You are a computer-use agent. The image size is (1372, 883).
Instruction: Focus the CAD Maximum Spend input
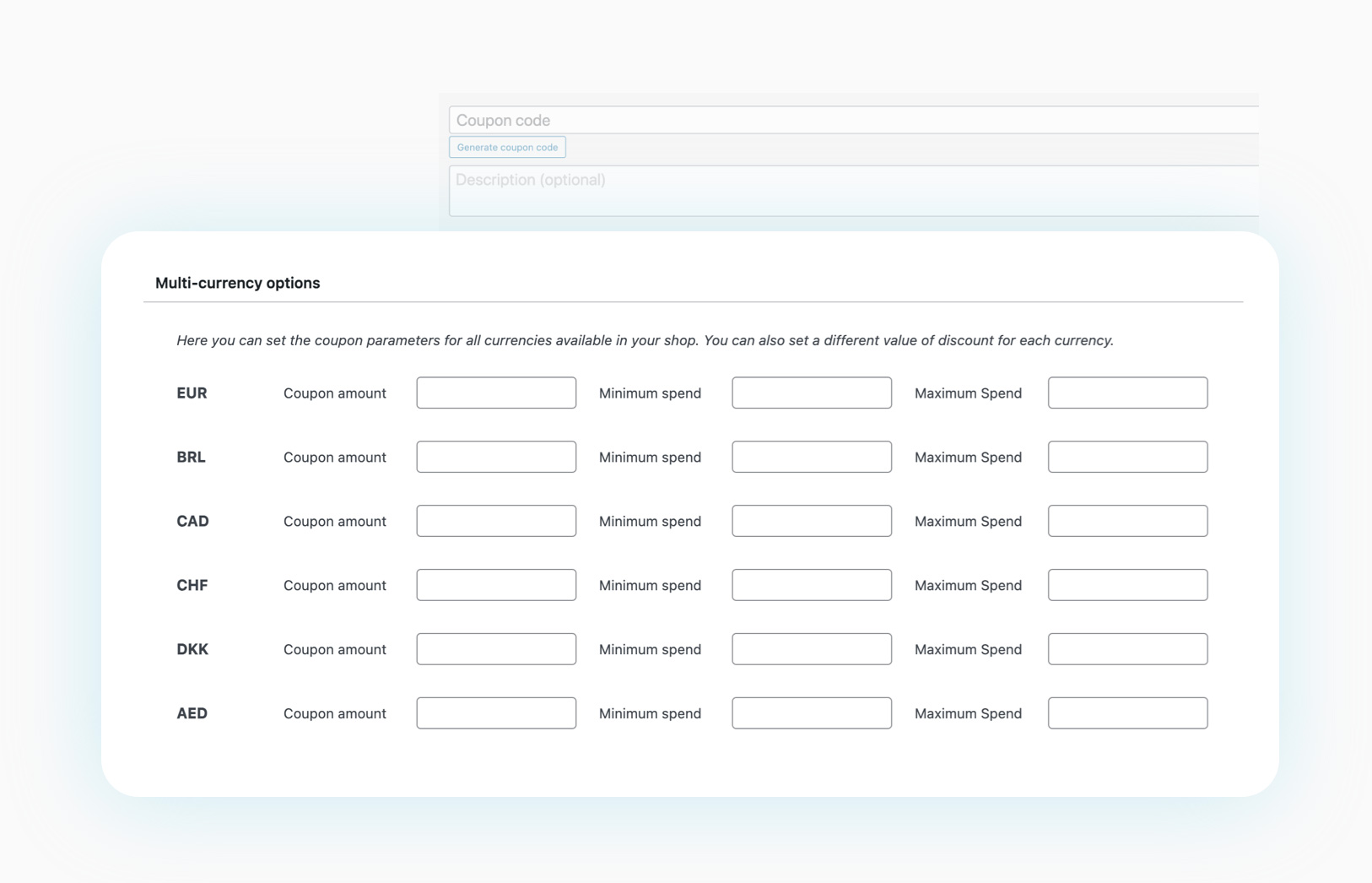[x=1127, y=521]
